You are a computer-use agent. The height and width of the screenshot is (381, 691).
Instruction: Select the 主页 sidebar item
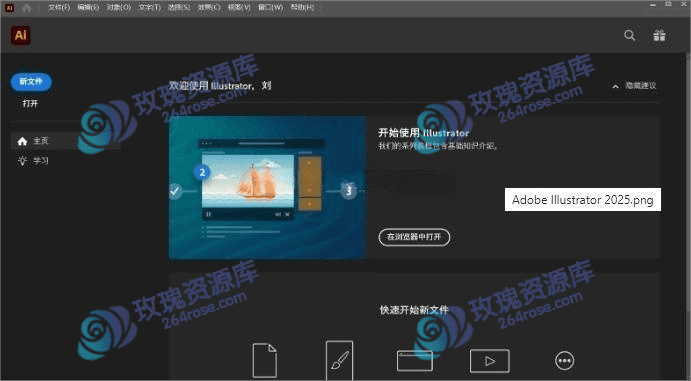pyautogui.click(x=65, y=141)
